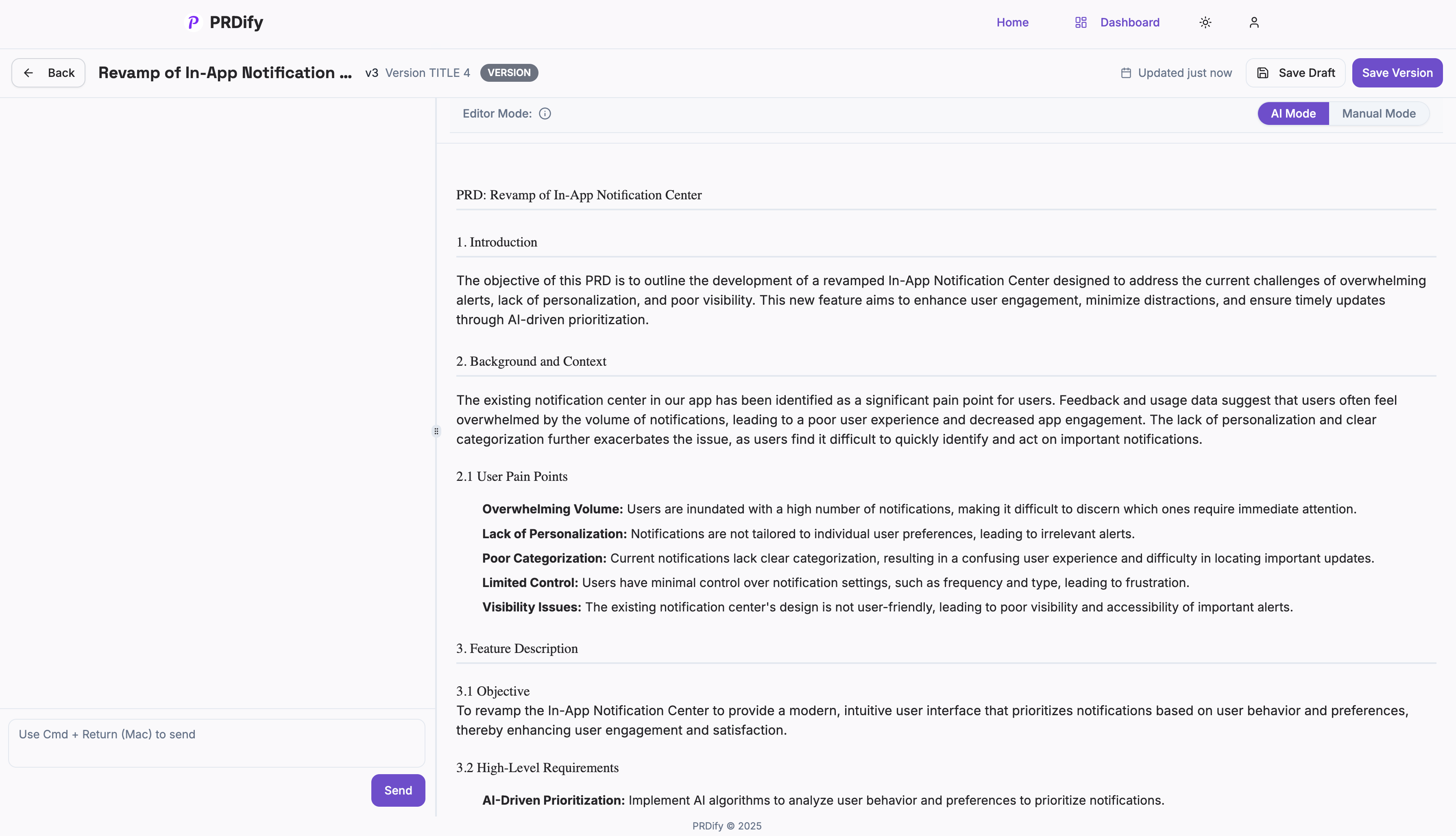Viewport: 1456px width, 836px height.
Task: Click the panel resize drag handle
Action: (436, 431)
